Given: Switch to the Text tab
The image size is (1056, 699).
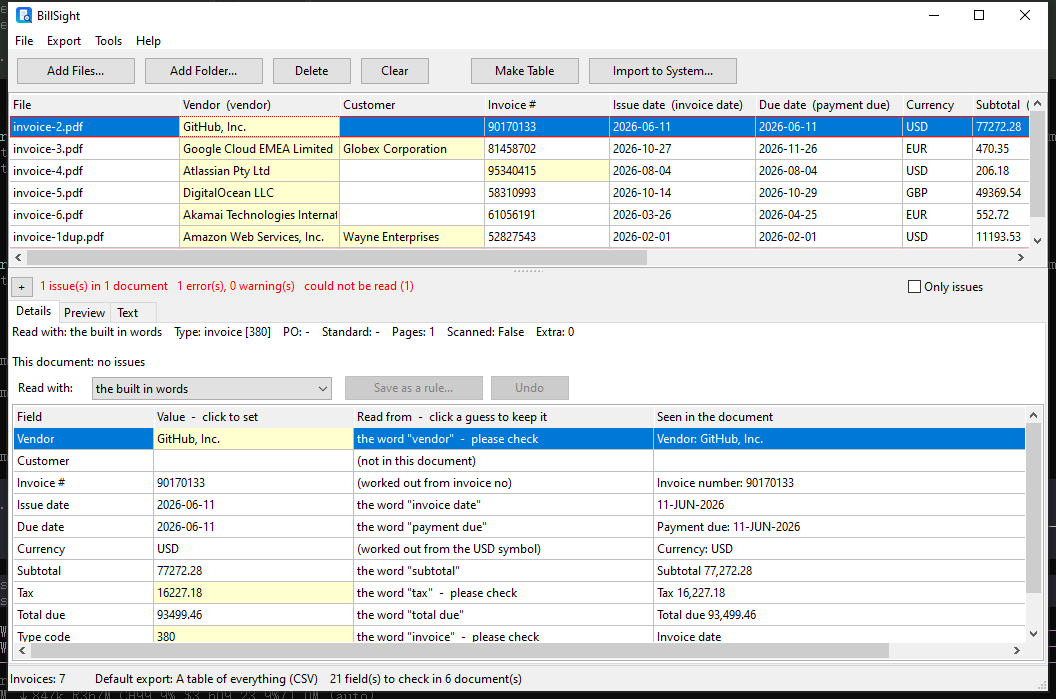Looking at the screenshot, I should (x=127, y=312).
